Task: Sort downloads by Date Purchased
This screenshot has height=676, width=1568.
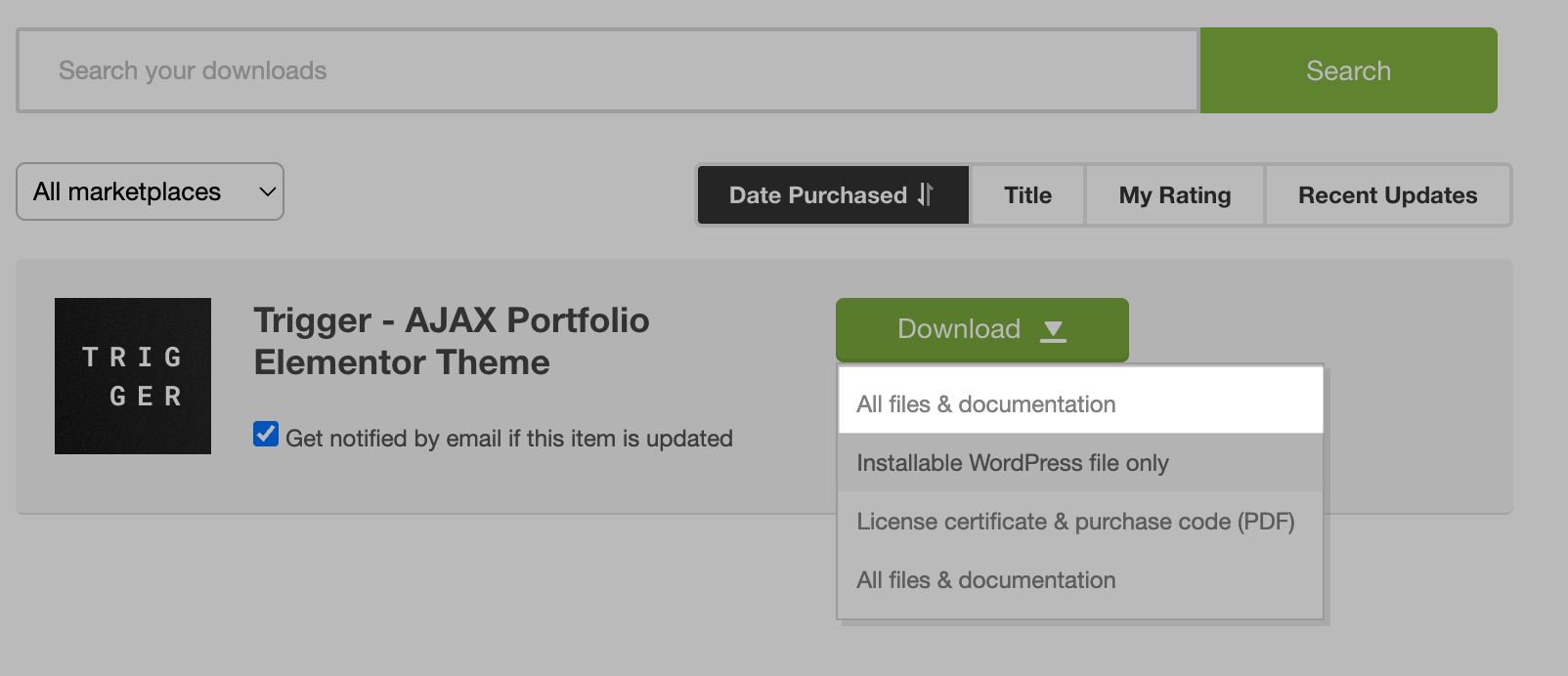Action: click(x=832, y=195)
